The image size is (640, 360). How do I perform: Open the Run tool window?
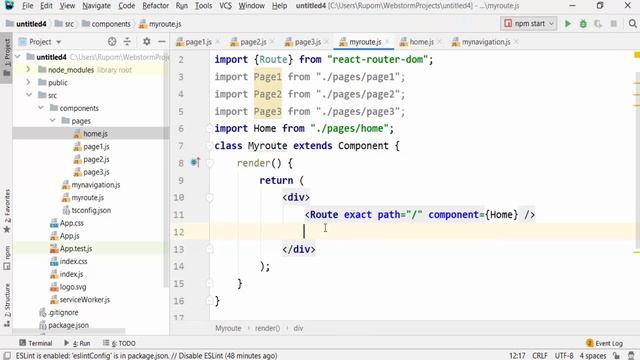click(x=77, y=343)
